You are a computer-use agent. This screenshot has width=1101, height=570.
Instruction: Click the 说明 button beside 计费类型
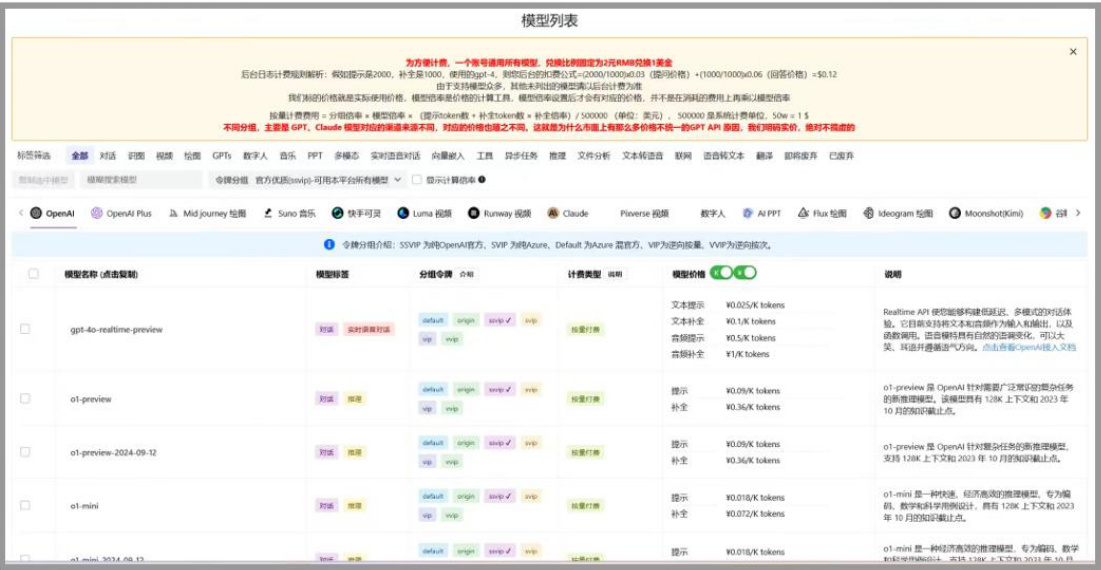[x=615, y=274]
